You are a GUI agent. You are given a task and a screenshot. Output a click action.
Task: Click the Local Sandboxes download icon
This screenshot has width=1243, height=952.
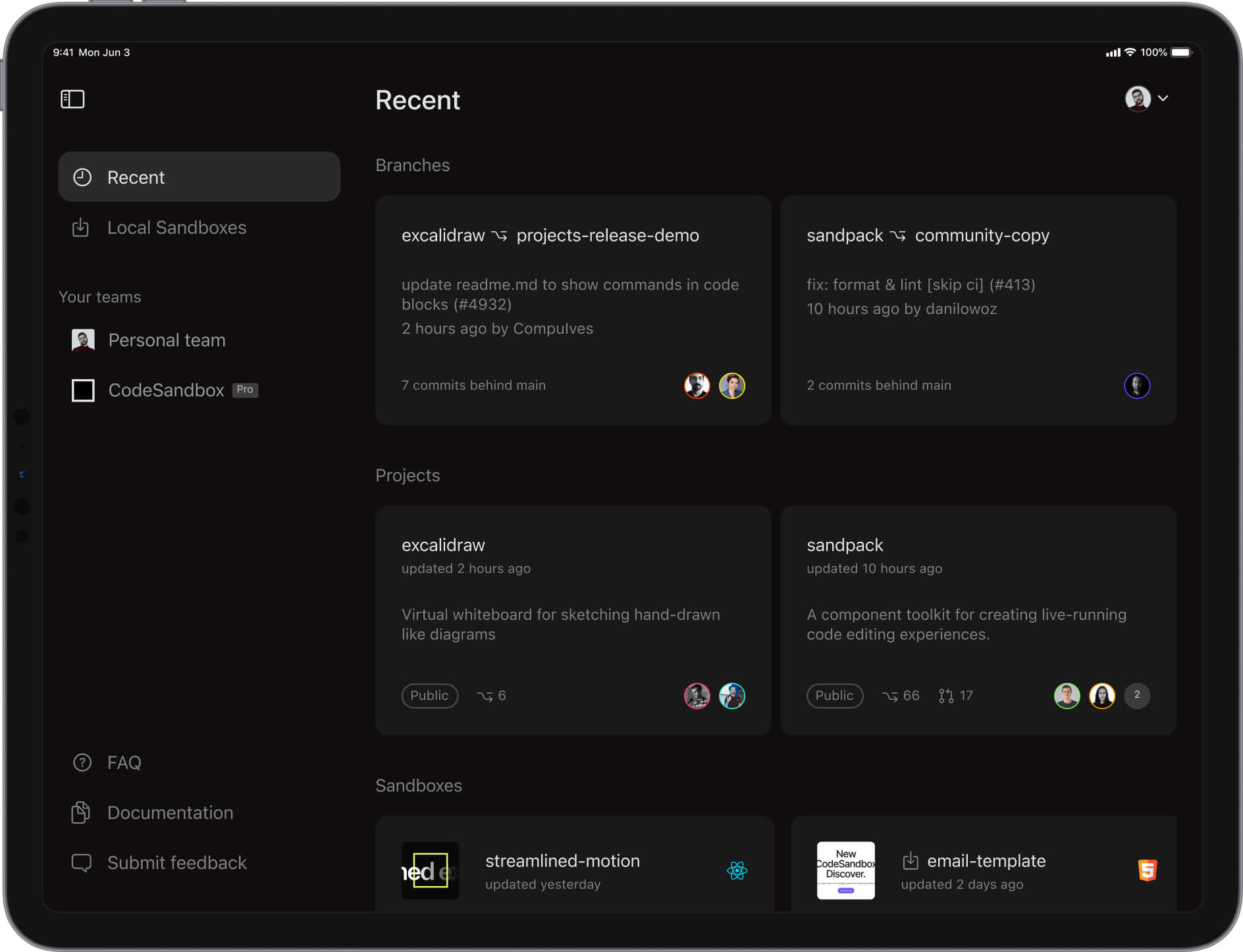(80, 227)
